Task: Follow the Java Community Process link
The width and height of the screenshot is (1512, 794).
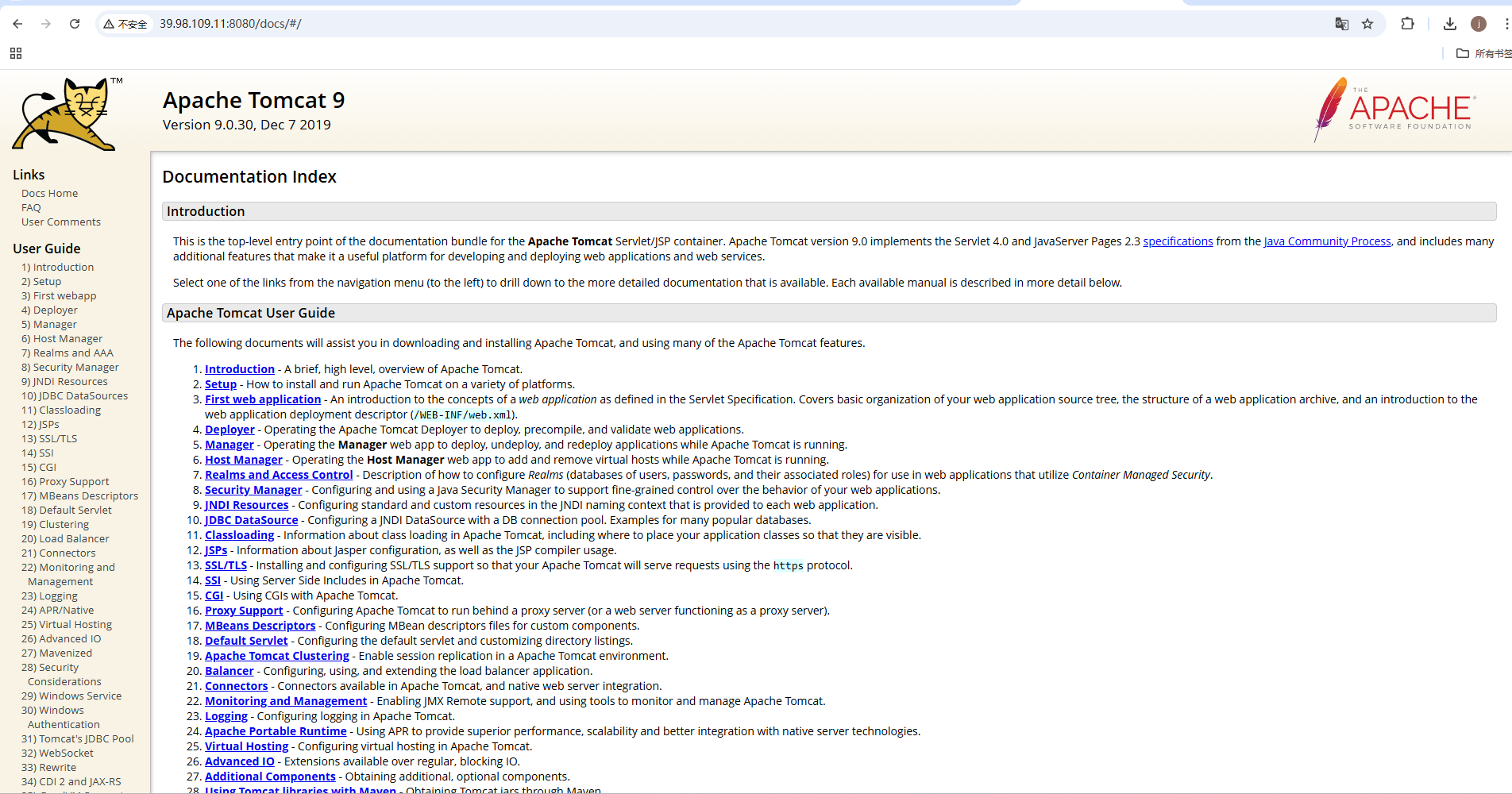Action: [x=1327, y=241]
